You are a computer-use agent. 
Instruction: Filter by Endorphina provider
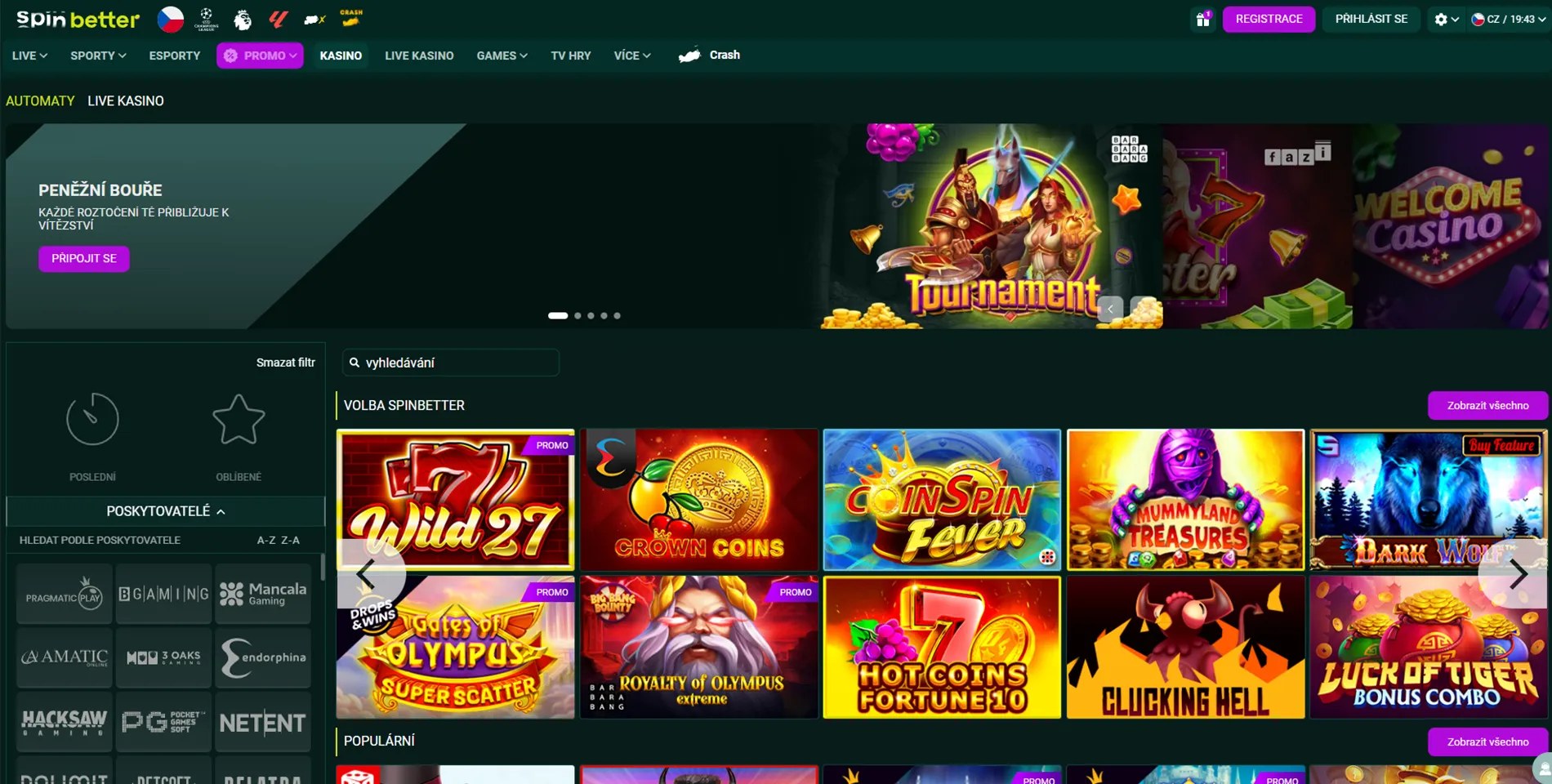tap(263, 657)
